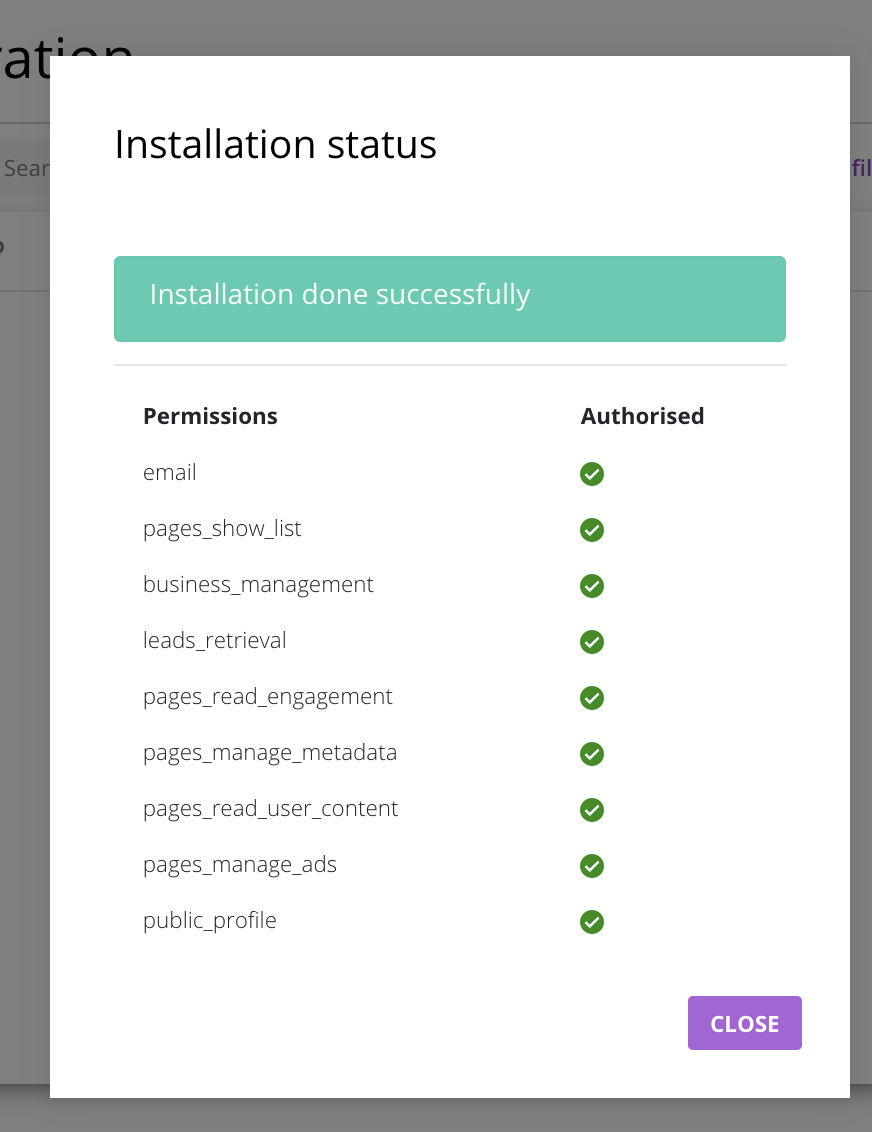Screen dimensions: 872x1132
Task: Select the leads_retrieval permission text
Action: 214,640
